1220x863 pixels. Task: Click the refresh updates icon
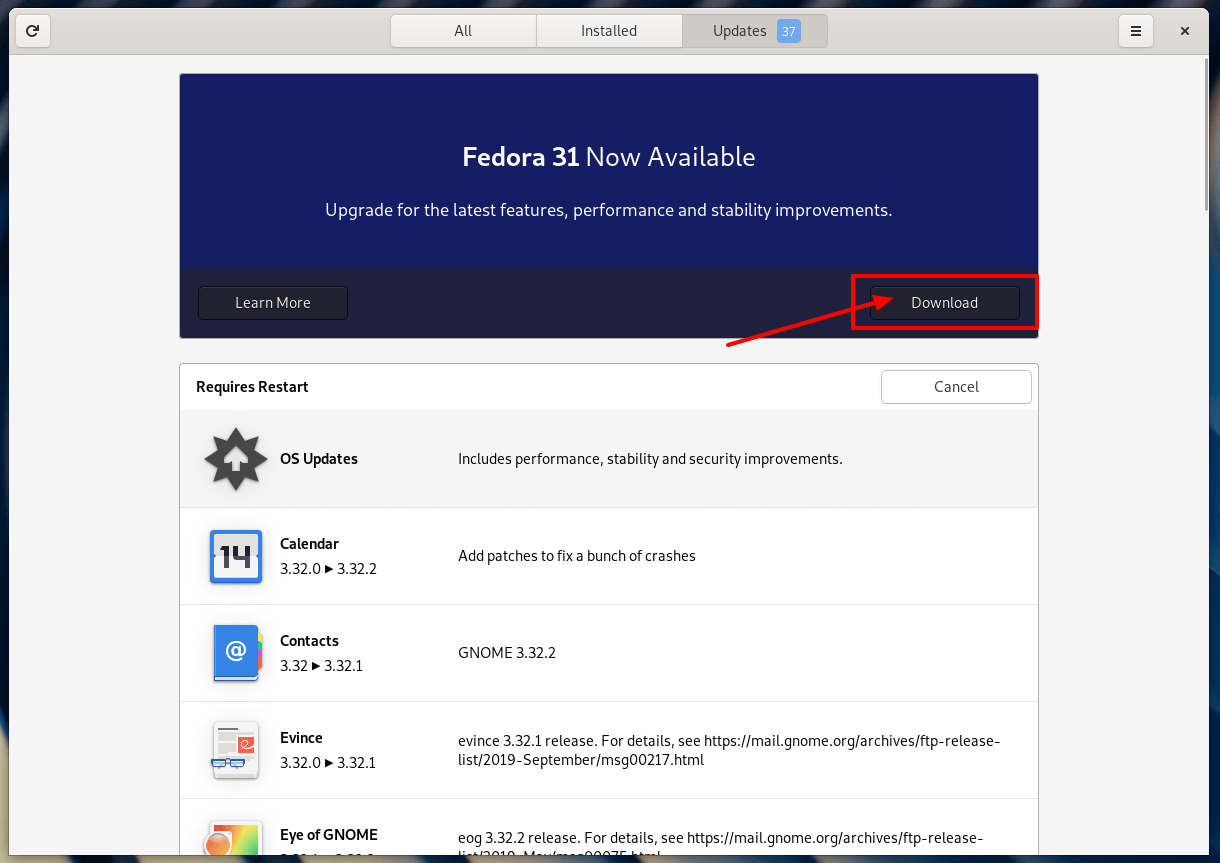click(x=32, y=31)
